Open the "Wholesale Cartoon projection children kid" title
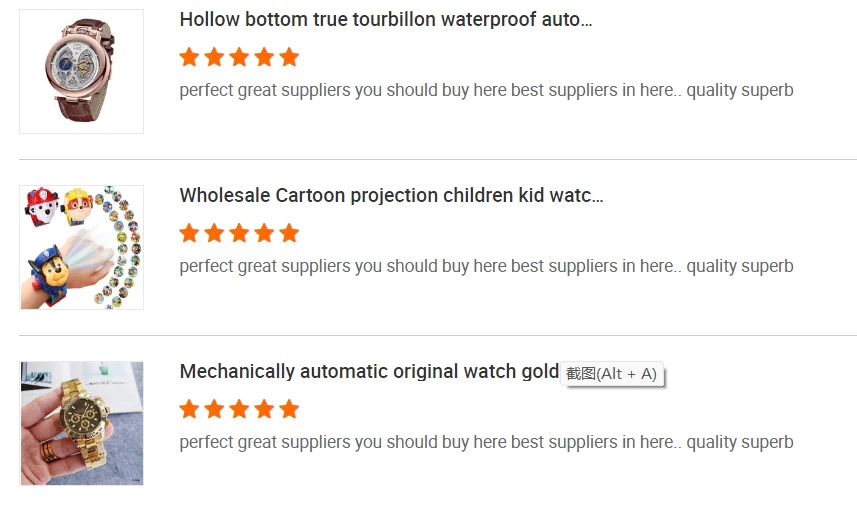This screenshot has height=510, width=857. click(391, 196)
